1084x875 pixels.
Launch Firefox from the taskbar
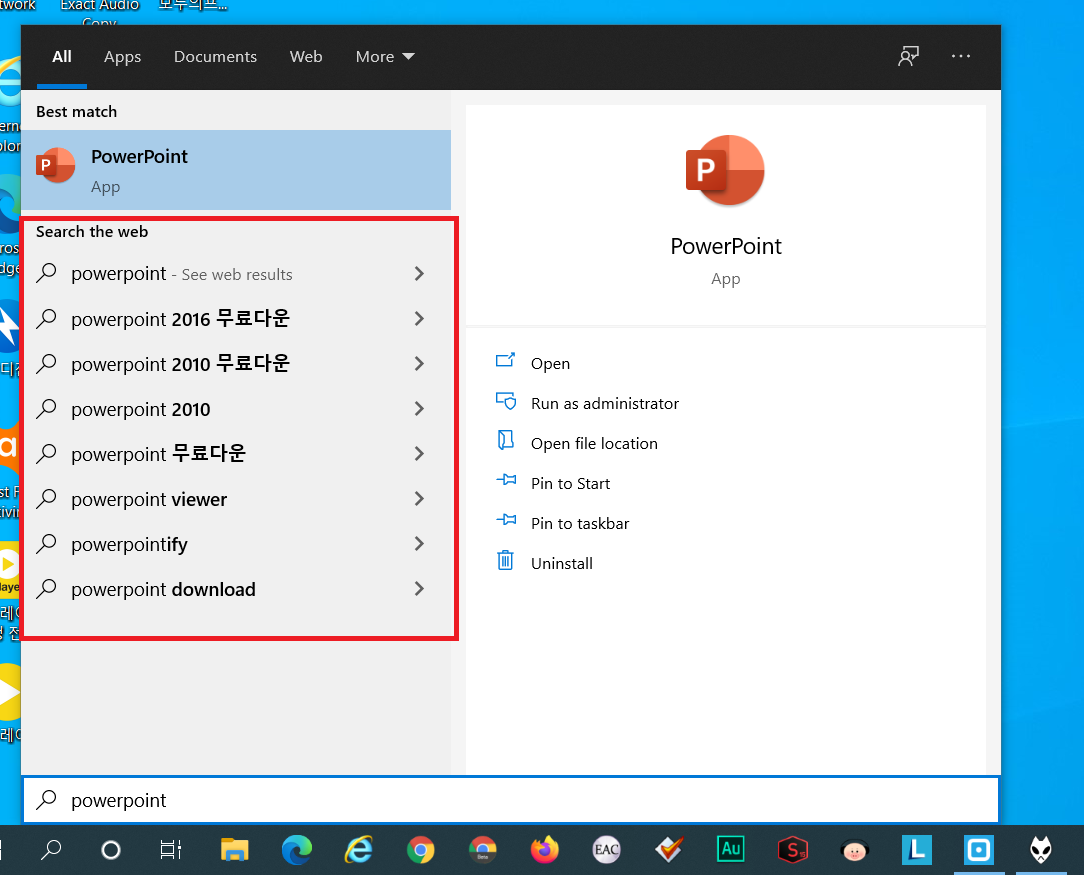click(545, 849)
